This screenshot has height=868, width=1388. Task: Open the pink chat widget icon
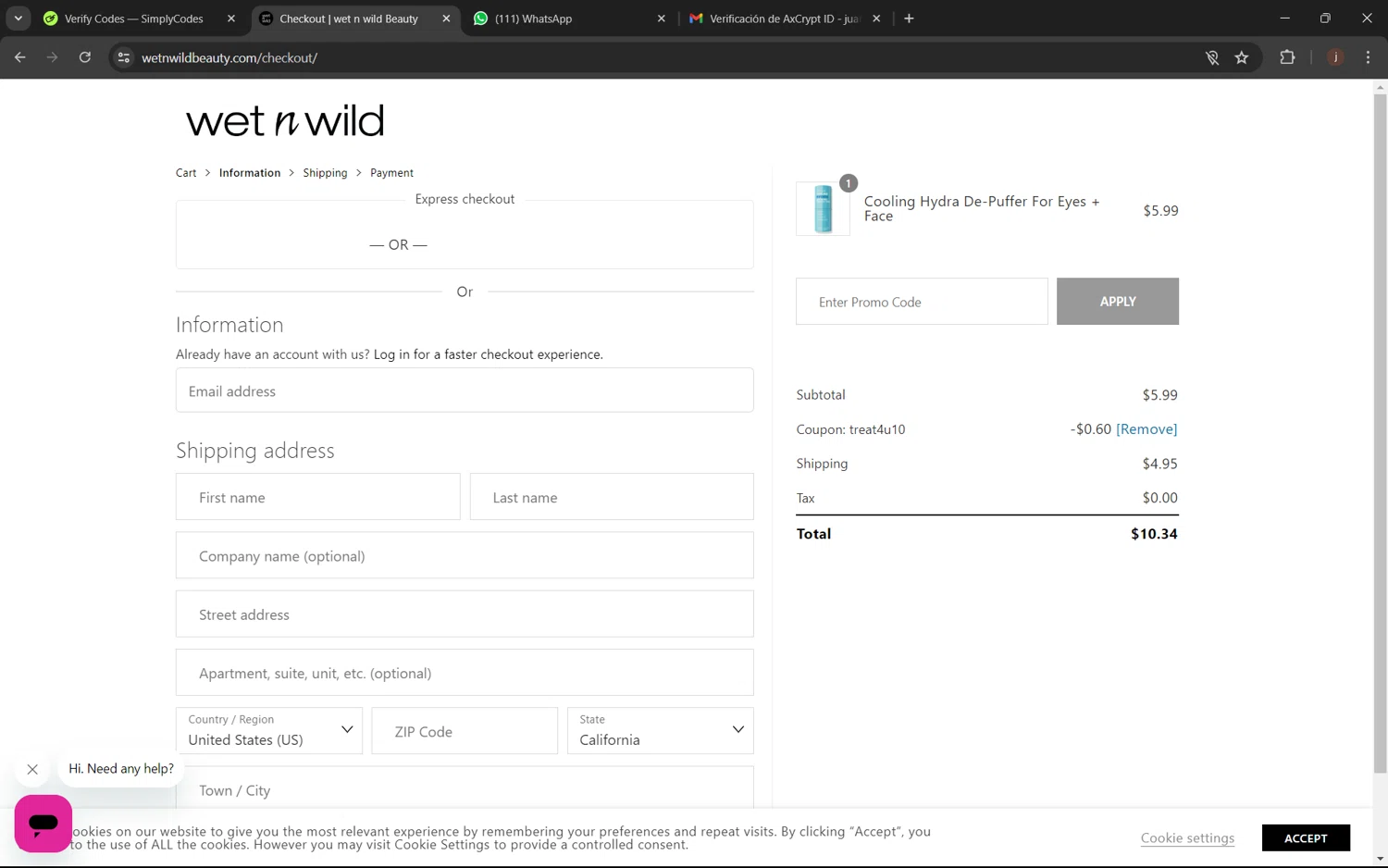(43, 823)
